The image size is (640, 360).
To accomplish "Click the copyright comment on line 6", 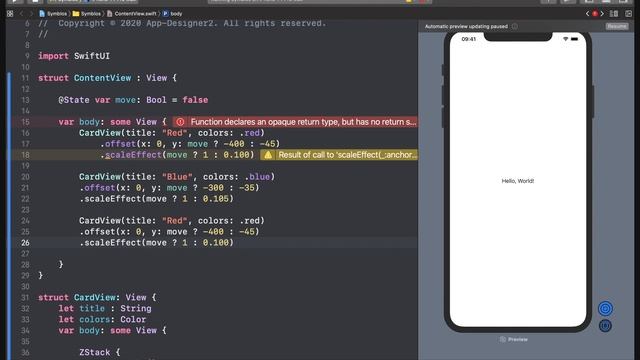I will coord(182,23).
